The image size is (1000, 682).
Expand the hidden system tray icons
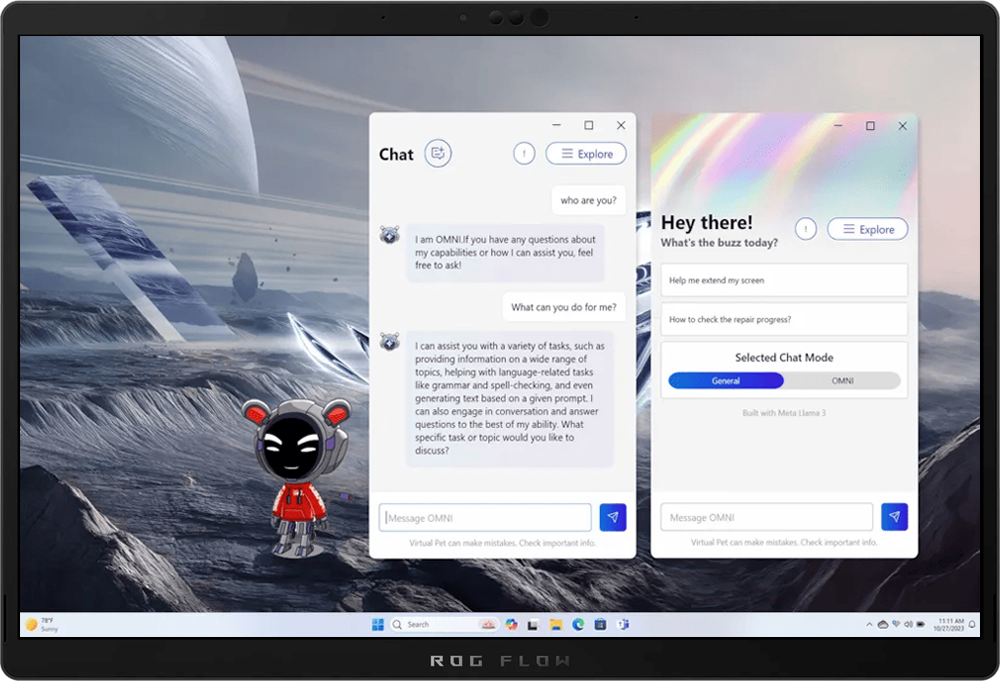tap(869, 625)
